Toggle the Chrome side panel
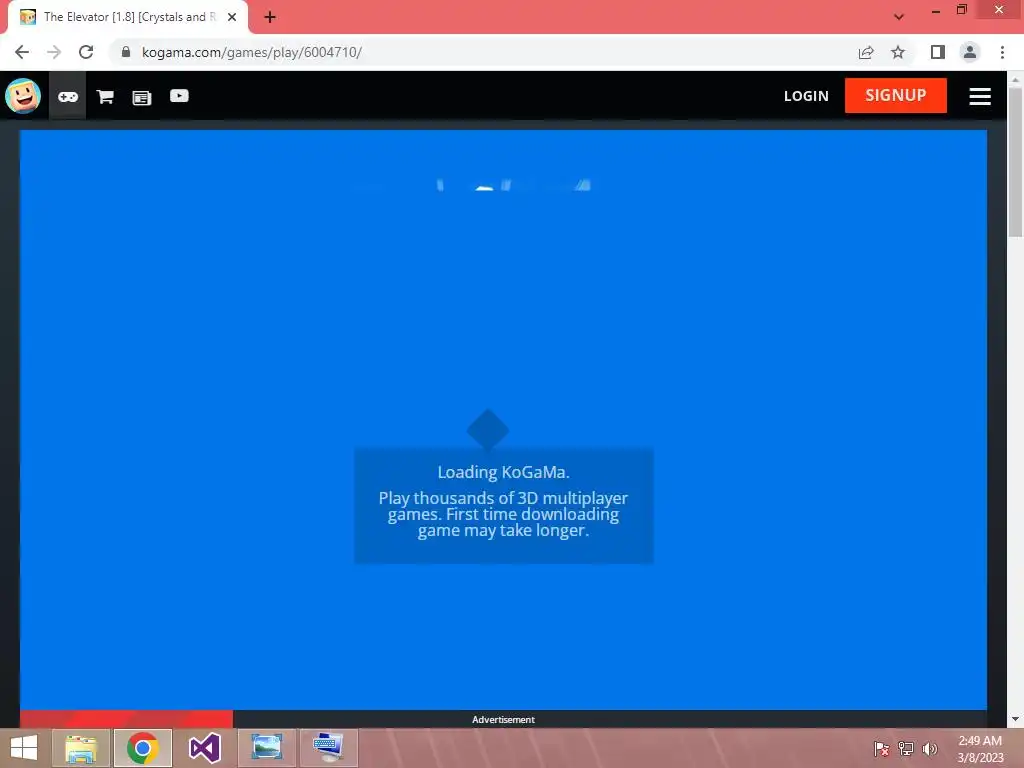 [x=938, y=52]
